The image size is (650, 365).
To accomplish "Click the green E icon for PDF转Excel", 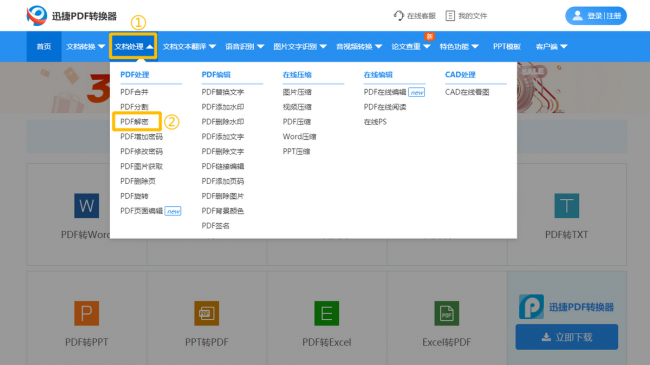I will [327, 313].
